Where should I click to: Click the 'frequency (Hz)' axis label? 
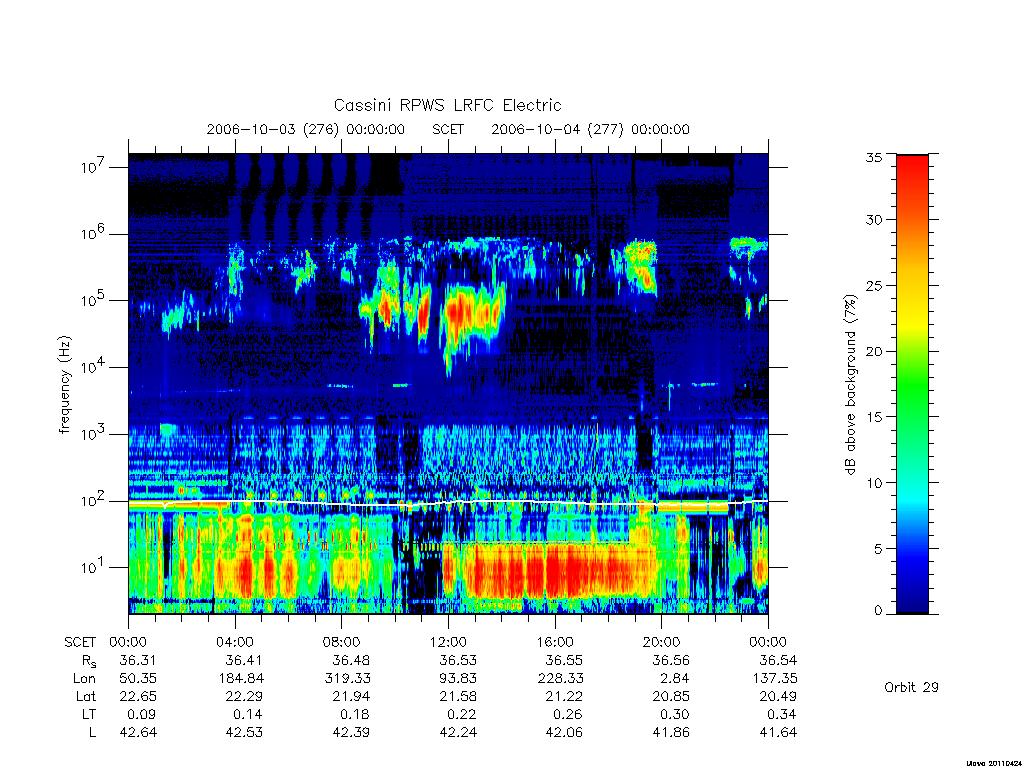pos(65,384)
